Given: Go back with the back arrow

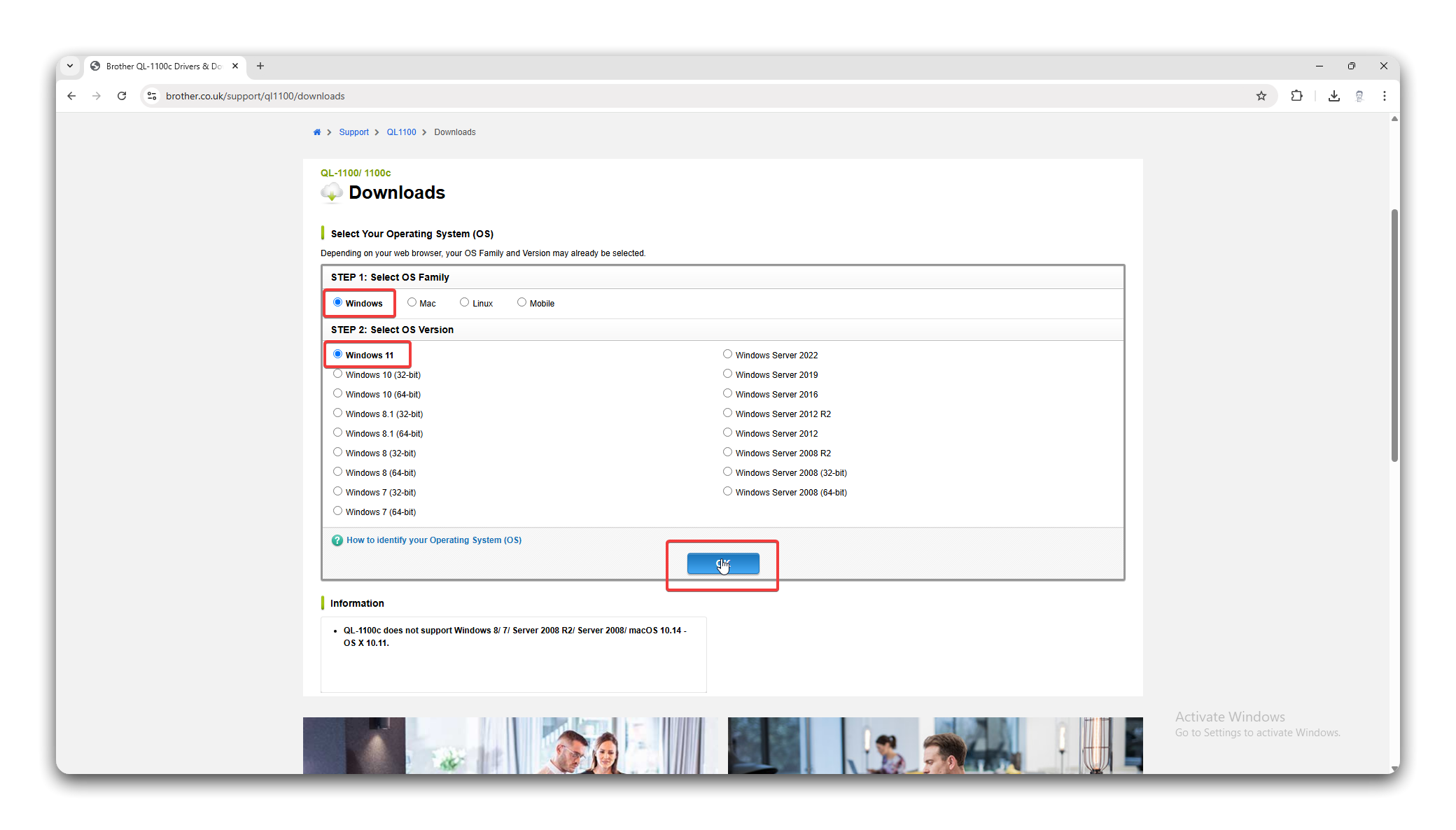Looking at the screenshot, I should pos(71,96).
